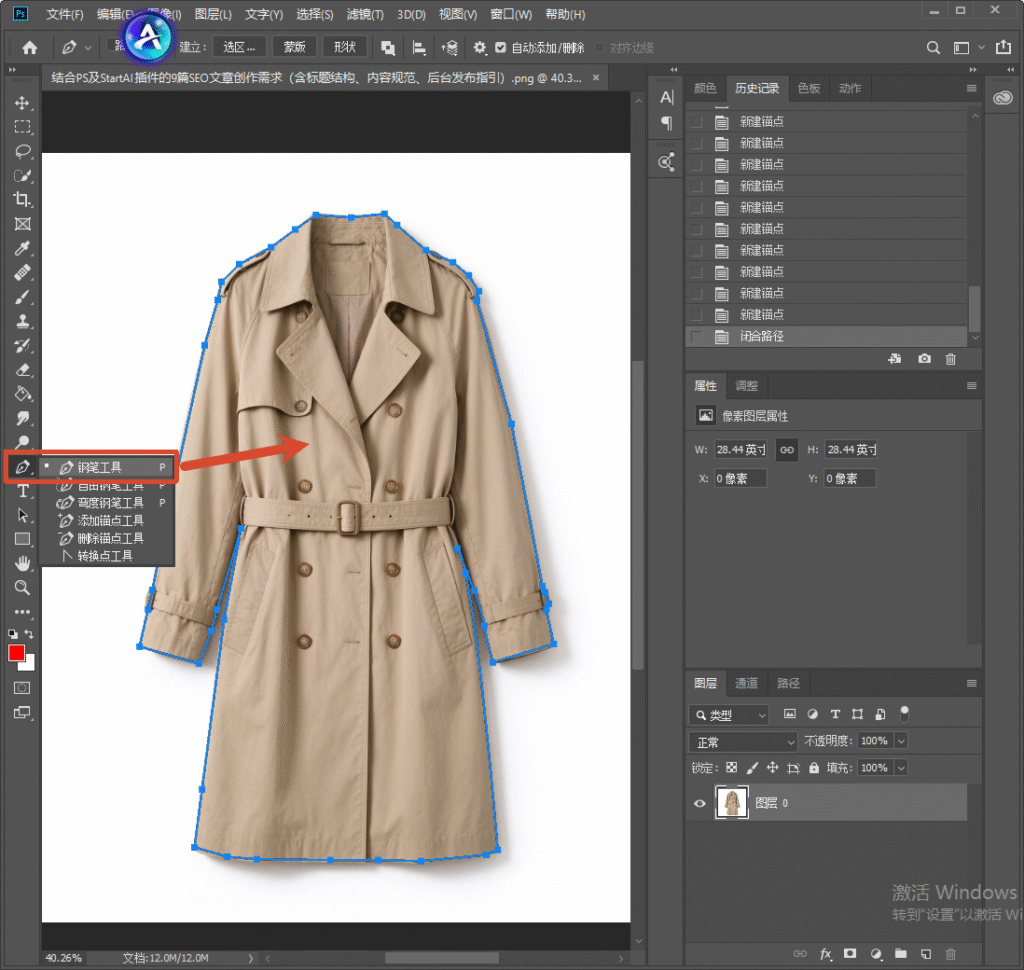Image resolution: width=1024 pixels, height=970 pixels.
Task: Select the Eyedropper tool
Action: [x=22, y=248]
